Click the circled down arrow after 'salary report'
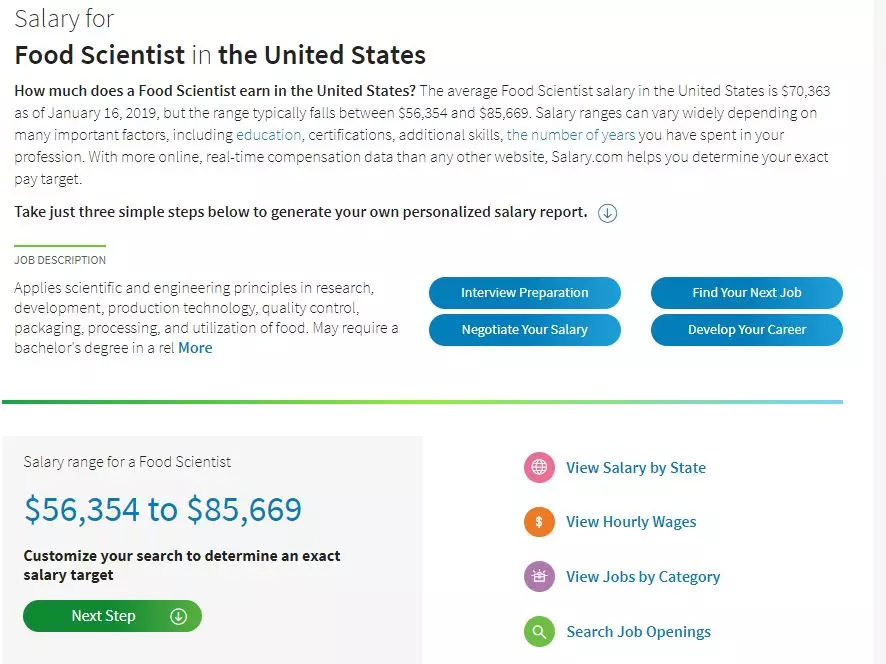Screen dimensions: 886x664 tap(607, 213)
